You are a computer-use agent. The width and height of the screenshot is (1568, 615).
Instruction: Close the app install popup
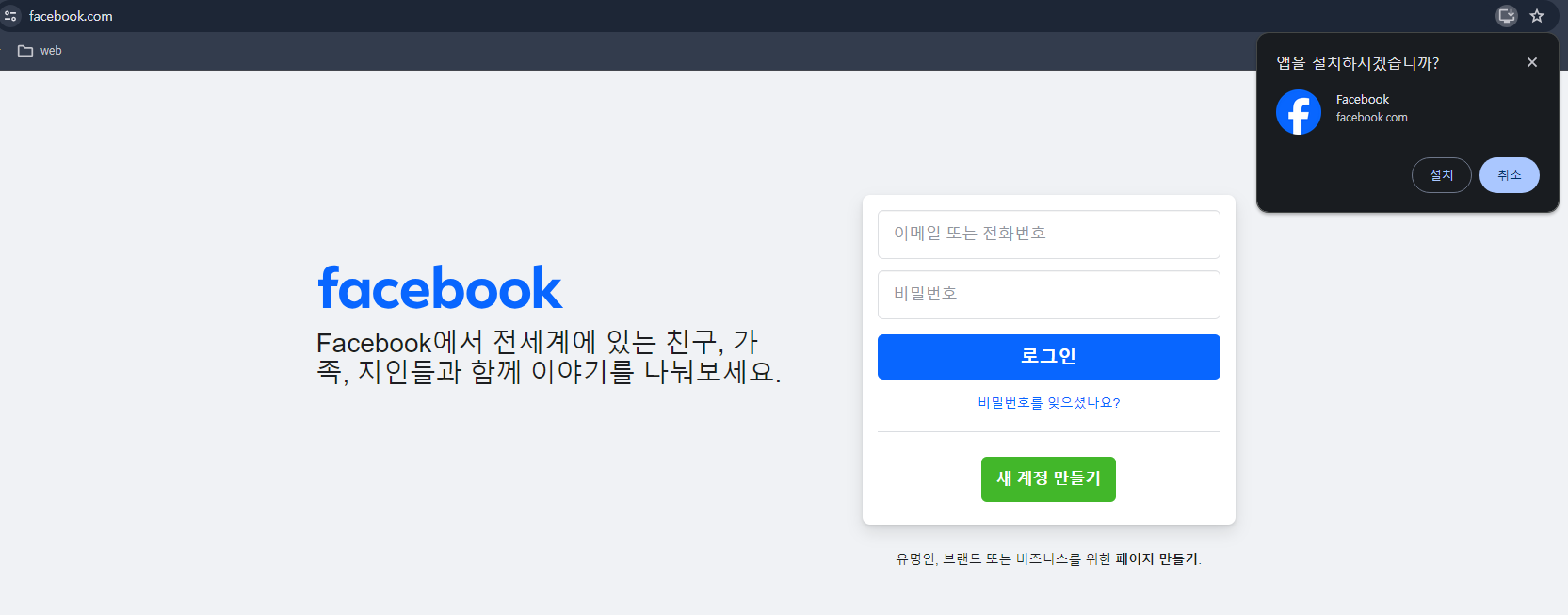[x=1532, y=62]
